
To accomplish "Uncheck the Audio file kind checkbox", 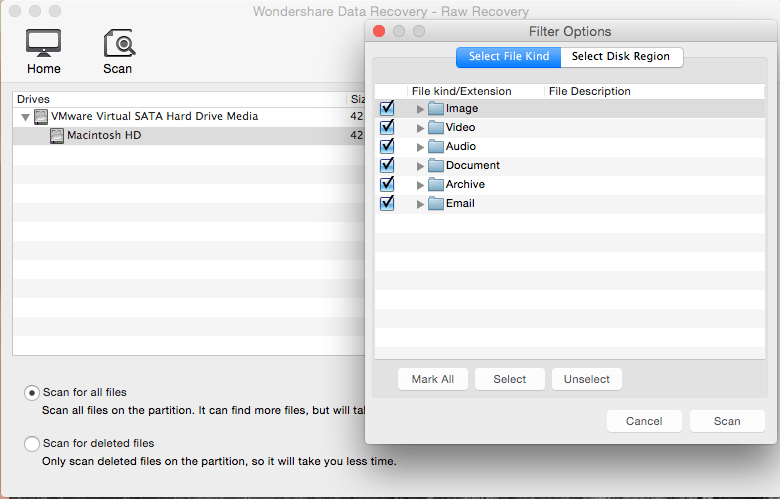I will point(387,146).
